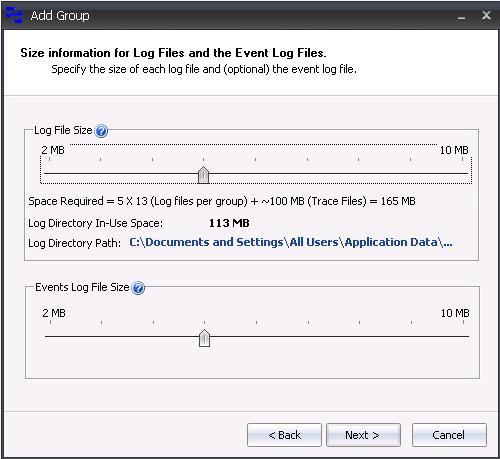The width and height of the screenshot is (500, 459).
Task: Click the Size information heading text
Action: 173,53
